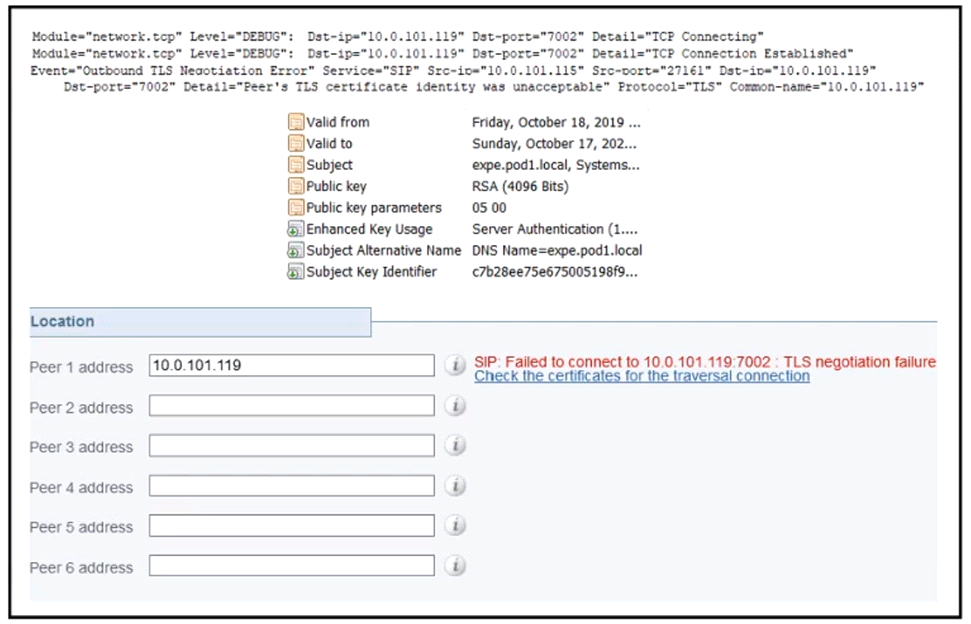Focus the Peer 3 address text box
This screenshot has width=971, height=624.
291,446
